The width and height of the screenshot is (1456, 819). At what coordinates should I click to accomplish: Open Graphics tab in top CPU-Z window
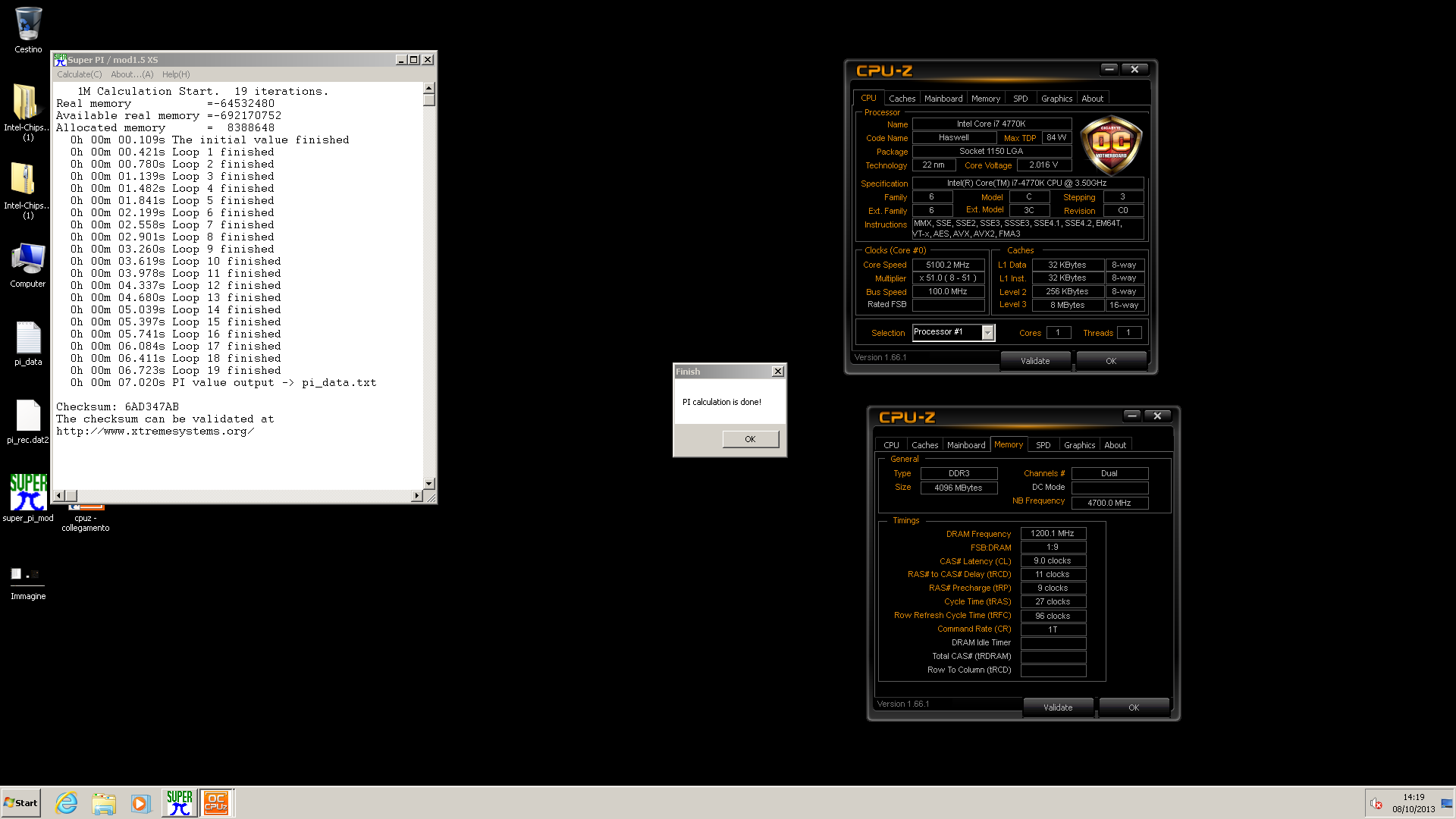[1056, 99]
